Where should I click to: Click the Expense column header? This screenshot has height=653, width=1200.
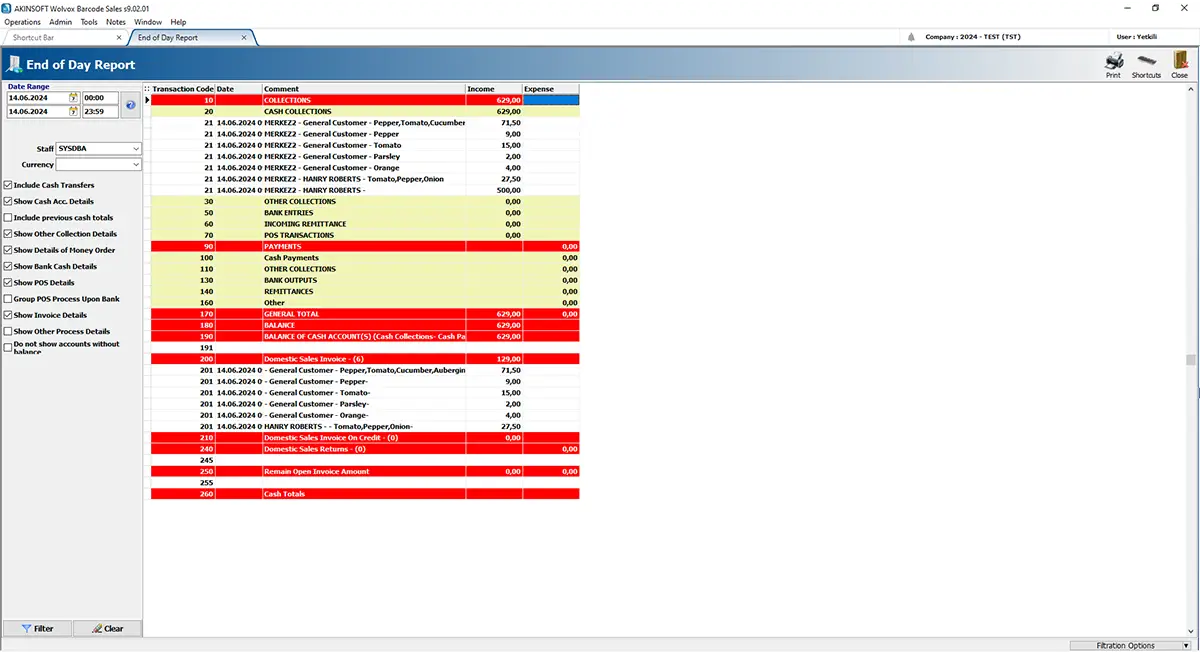tap(551, 89)
